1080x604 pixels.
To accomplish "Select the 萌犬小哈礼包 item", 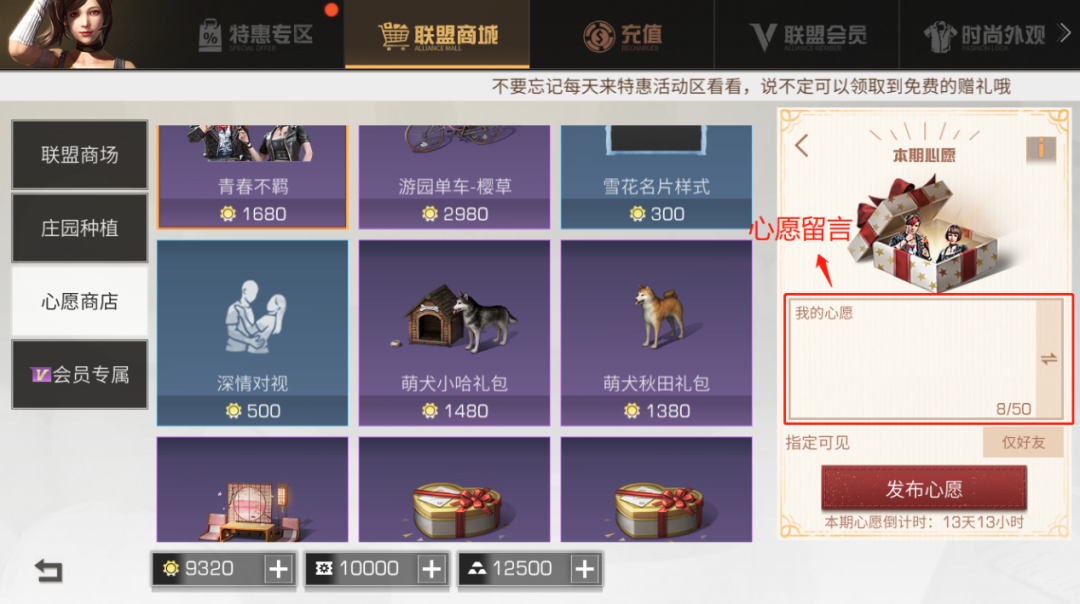I will click(455, 333).
